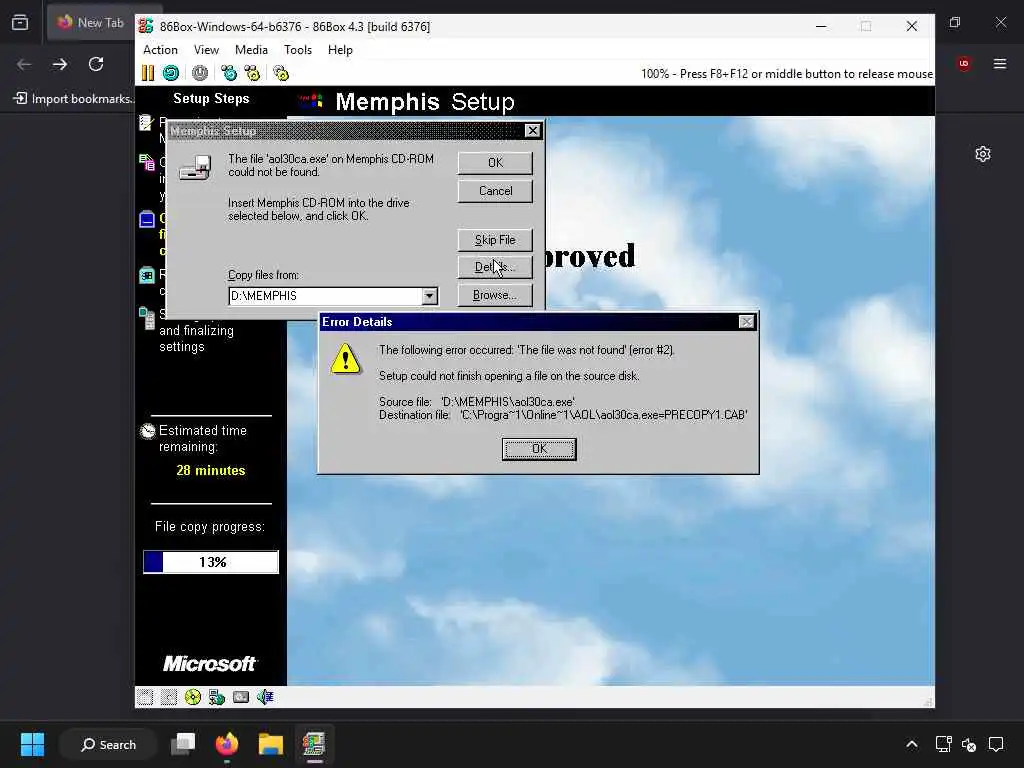The width and height of the screenshot is (1024, 768).
Task: Send Ctrl+Alt+Esc via toolbar icon
Action: click(x=252, y=73)
